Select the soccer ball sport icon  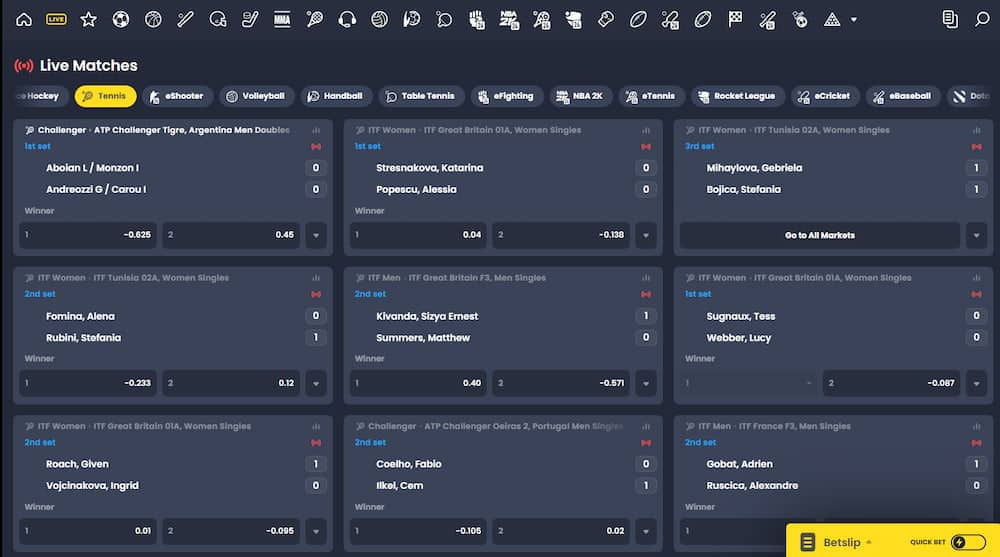click(x=121, y=20)
